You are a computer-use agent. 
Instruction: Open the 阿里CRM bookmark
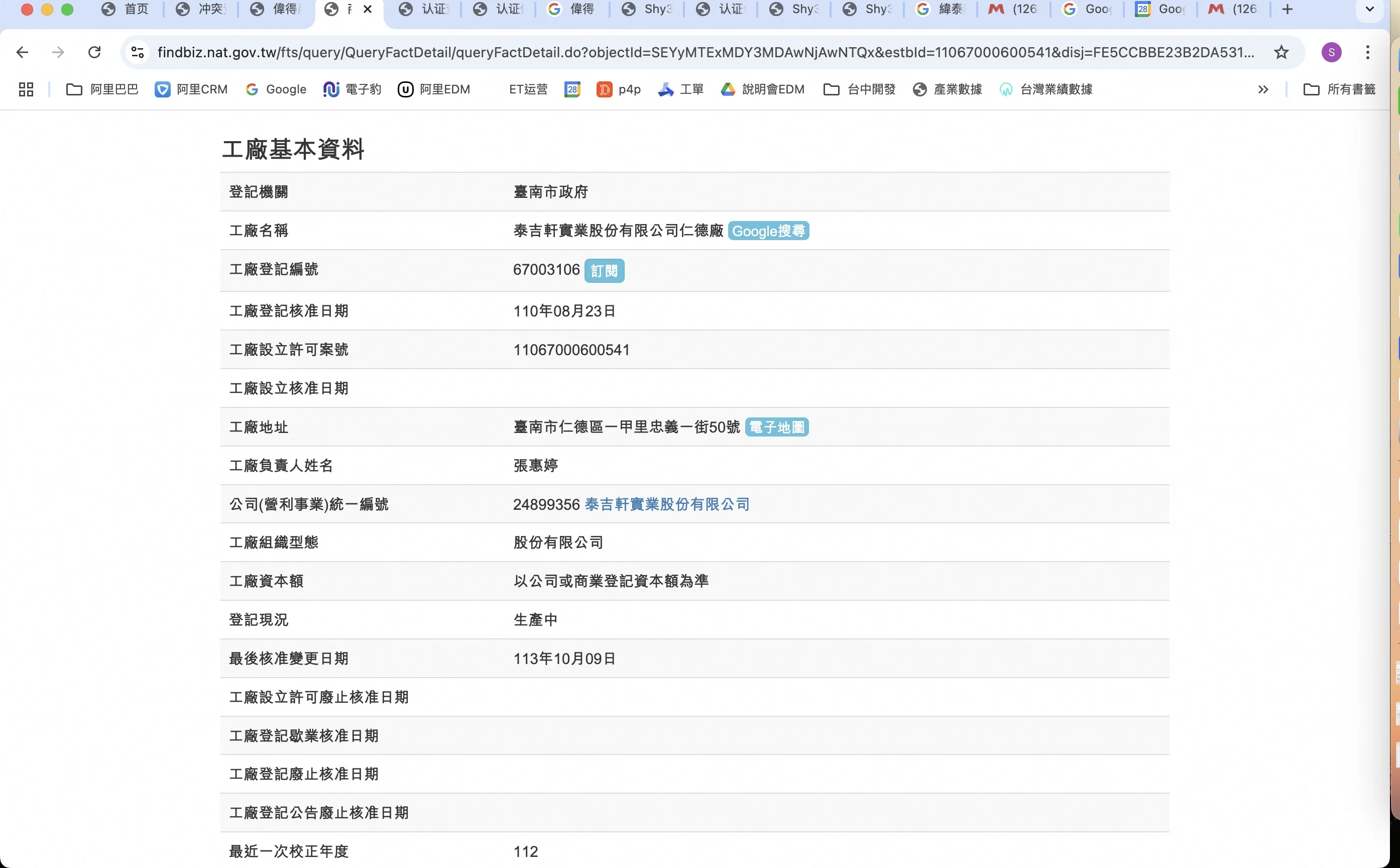191,89
